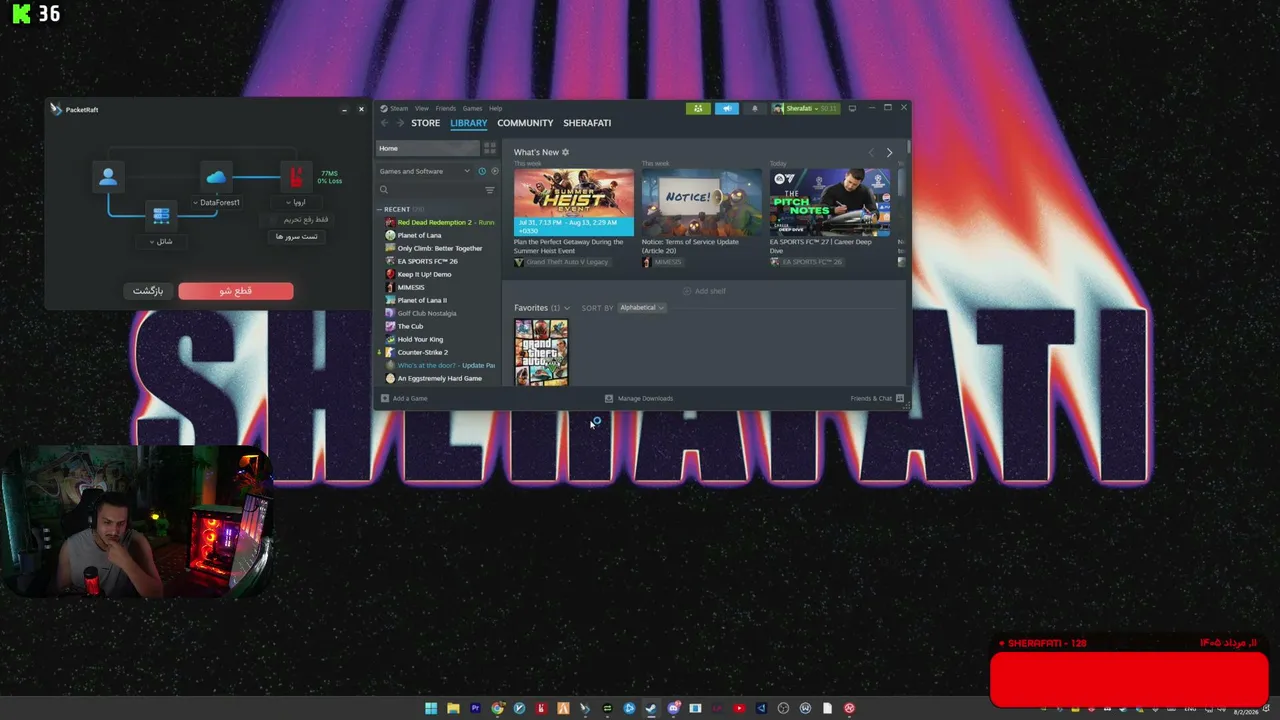
Task: Open File Explorer from taskbar
Action: point(453,708)
